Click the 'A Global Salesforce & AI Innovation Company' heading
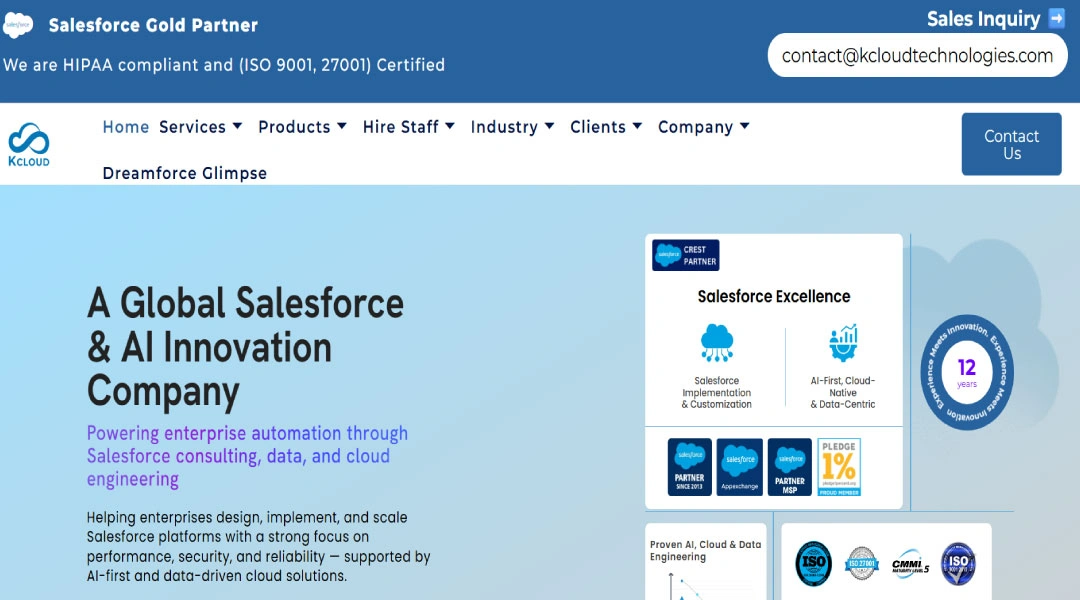Viewport: 1080px width, 600px height. coord(245,347)
